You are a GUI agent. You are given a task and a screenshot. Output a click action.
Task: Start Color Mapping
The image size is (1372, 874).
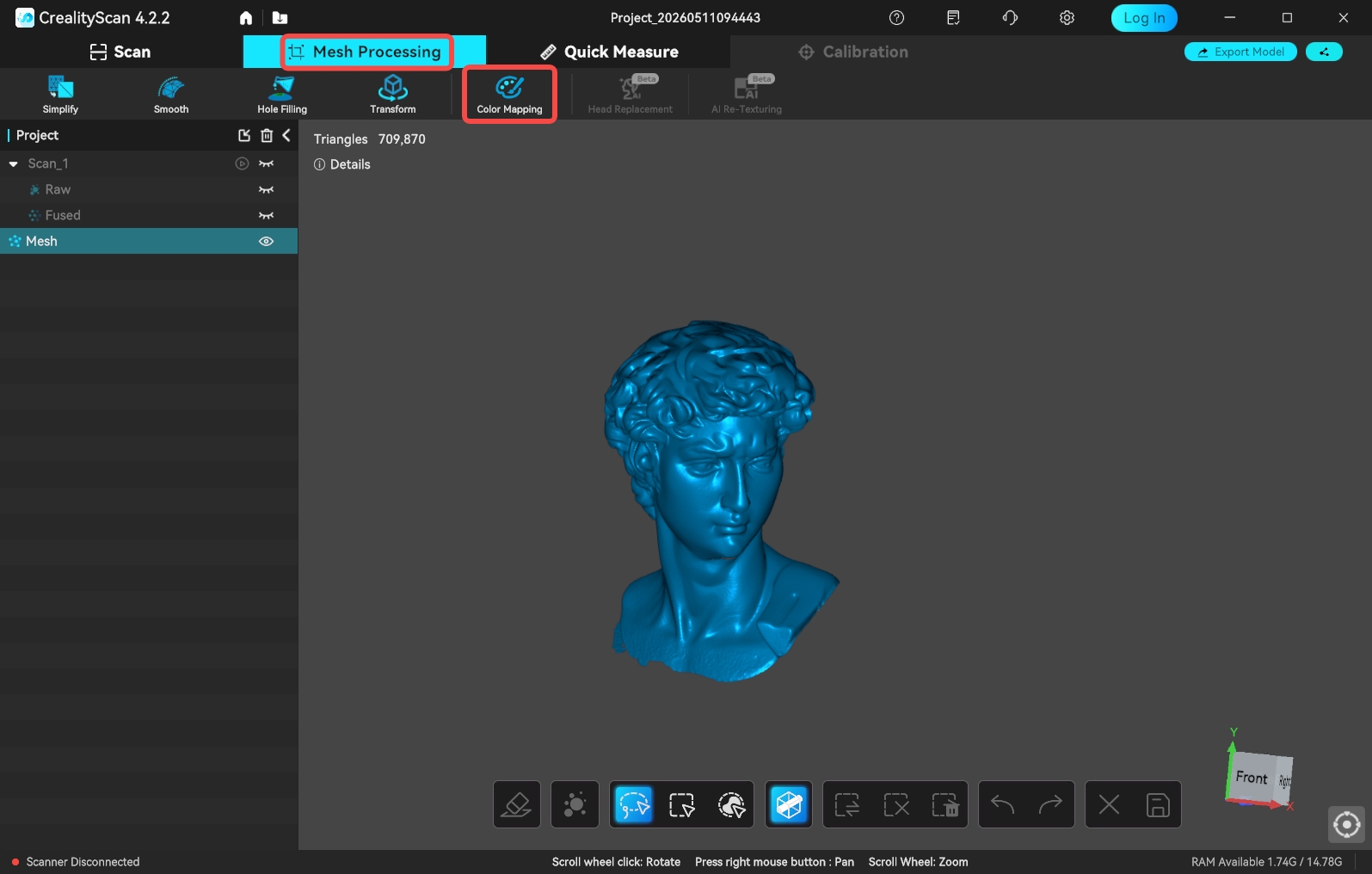click(x=510, y=95)
